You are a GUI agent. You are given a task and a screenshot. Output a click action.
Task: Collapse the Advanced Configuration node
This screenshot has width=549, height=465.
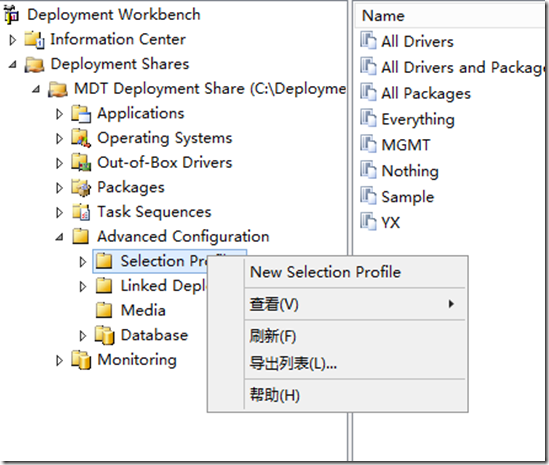(60, 237)
